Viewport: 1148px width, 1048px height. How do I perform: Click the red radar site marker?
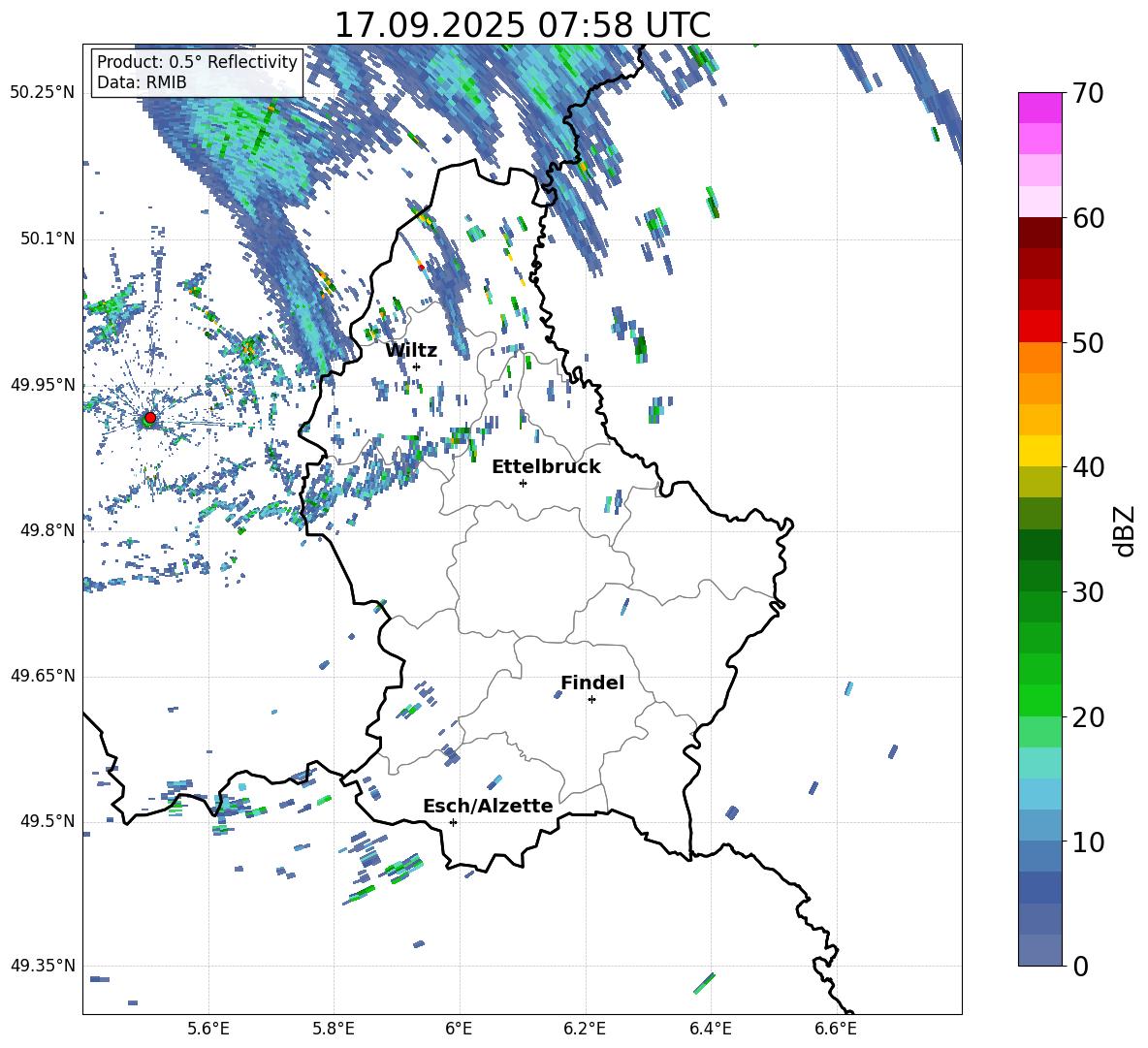(x=150, y=418)
